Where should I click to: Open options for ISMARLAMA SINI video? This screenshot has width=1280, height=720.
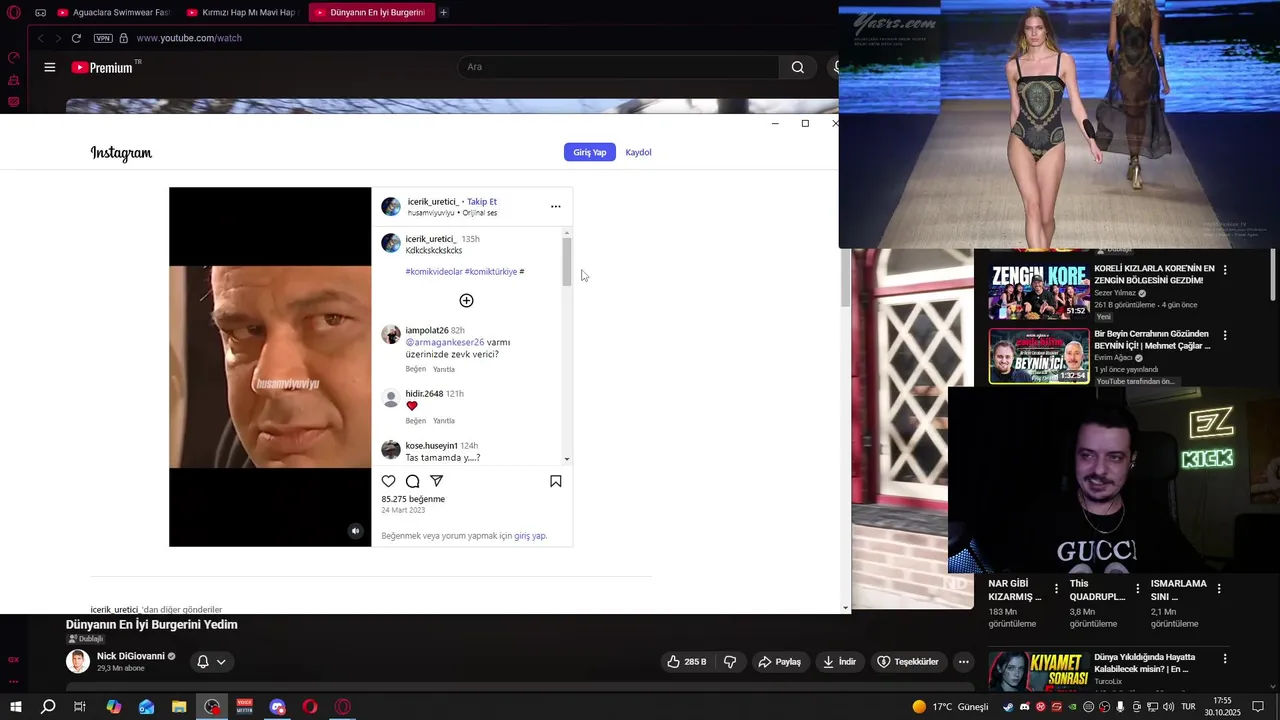pyautogui.click(x=1218, y=589)
